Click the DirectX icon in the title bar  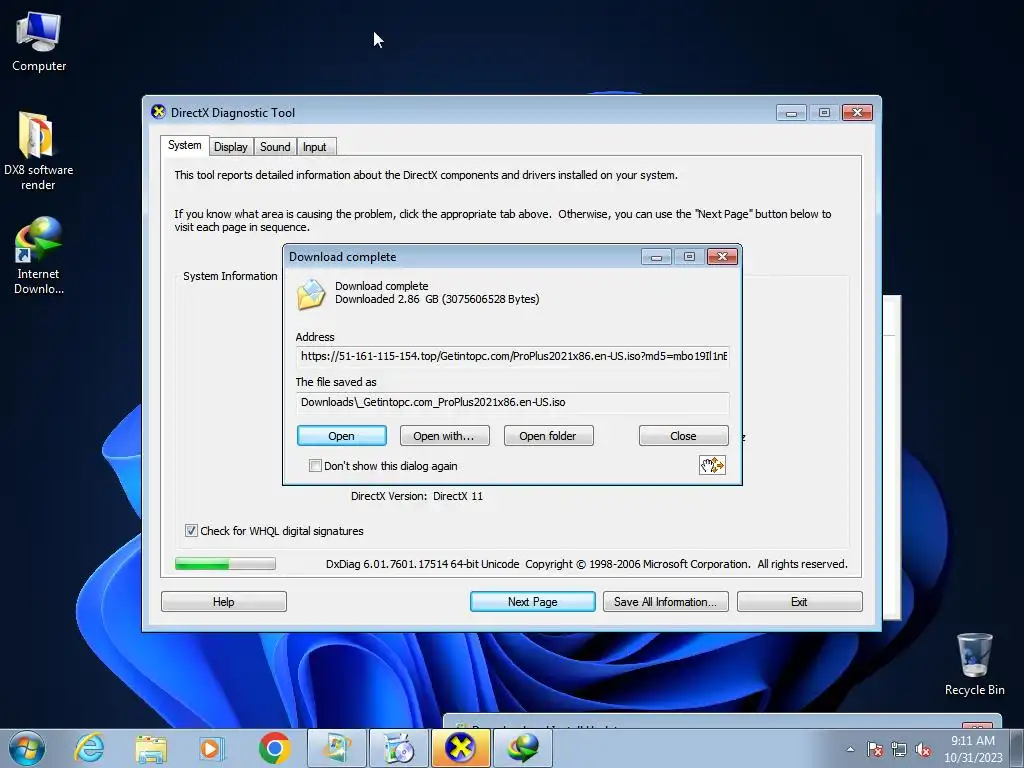tap(158, 112)
